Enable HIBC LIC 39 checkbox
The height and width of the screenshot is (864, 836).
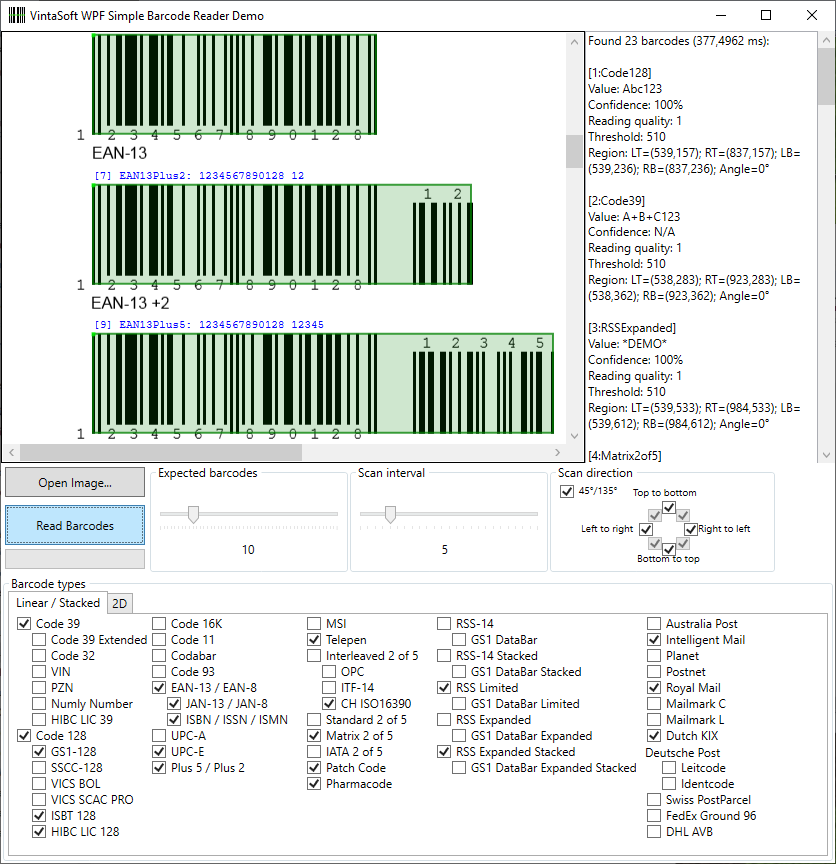pos(39,719)
